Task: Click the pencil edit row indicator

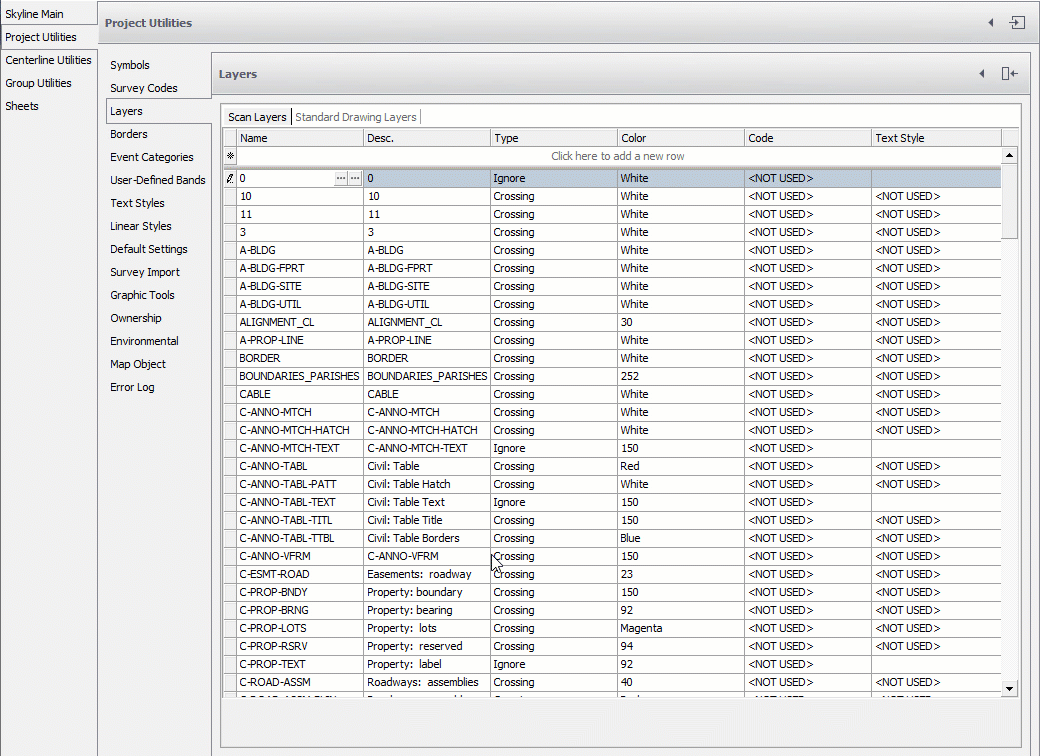Action: [x=230, y=178]
